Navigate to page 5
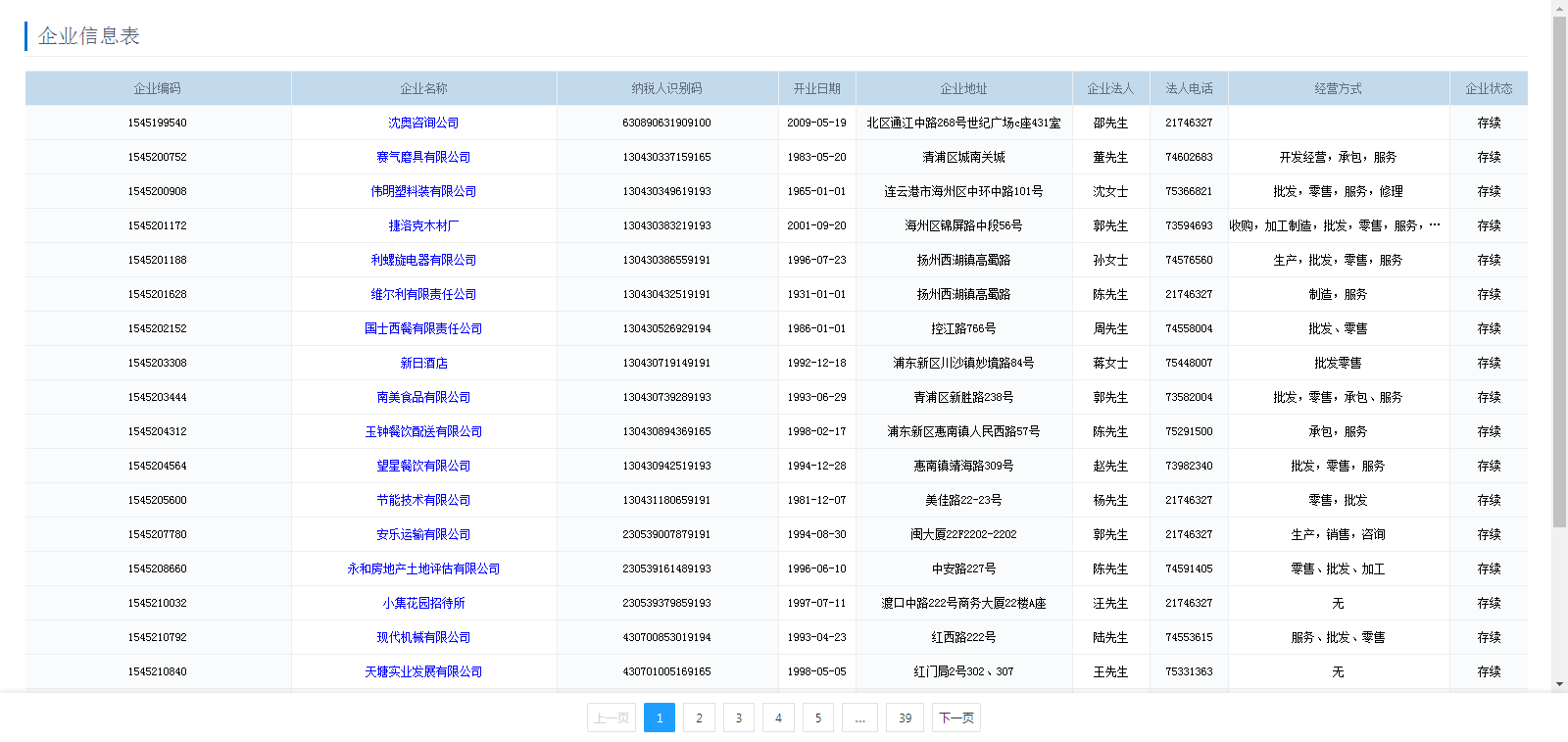The image size is (1568, 742). [x=818, y=717]
